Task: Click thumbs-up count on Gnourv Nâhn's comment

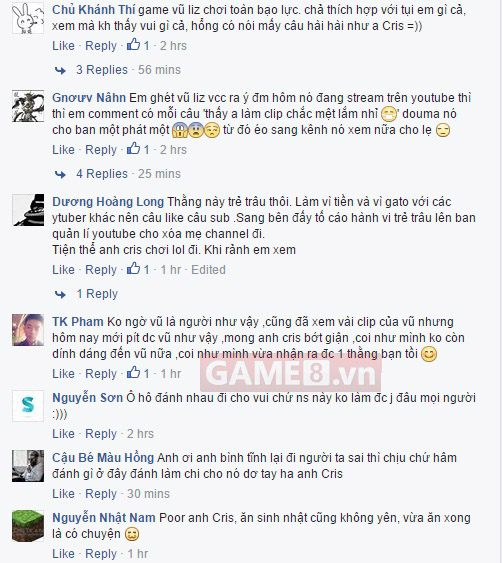Action: [146, 149]
